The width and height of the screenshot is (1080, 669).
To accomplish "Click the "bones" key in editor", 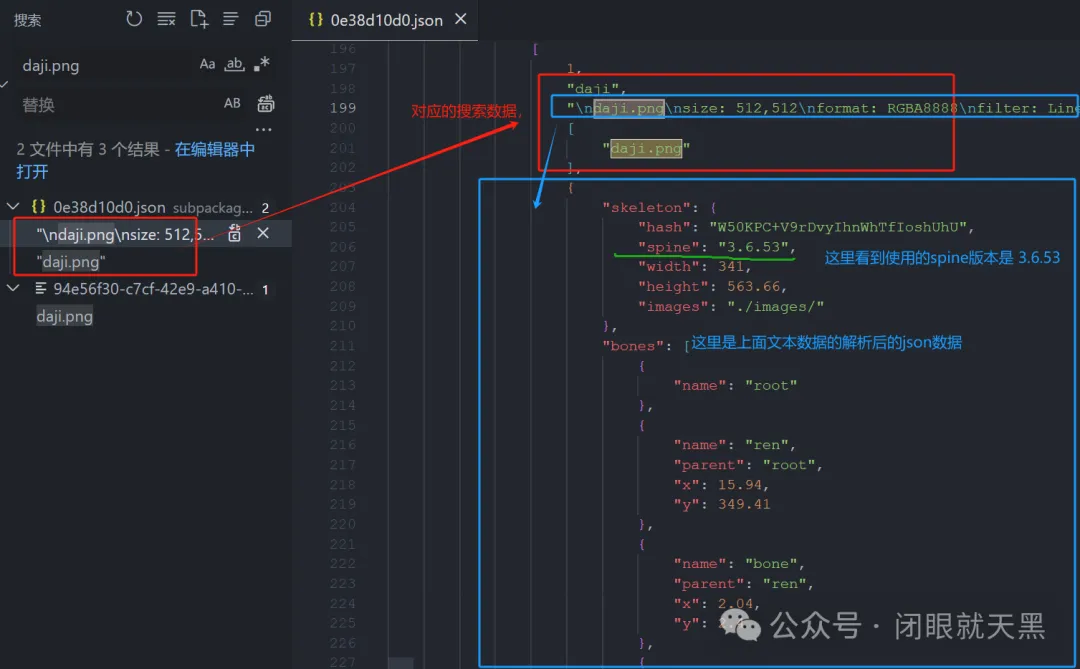I will [x=632, y=346].
